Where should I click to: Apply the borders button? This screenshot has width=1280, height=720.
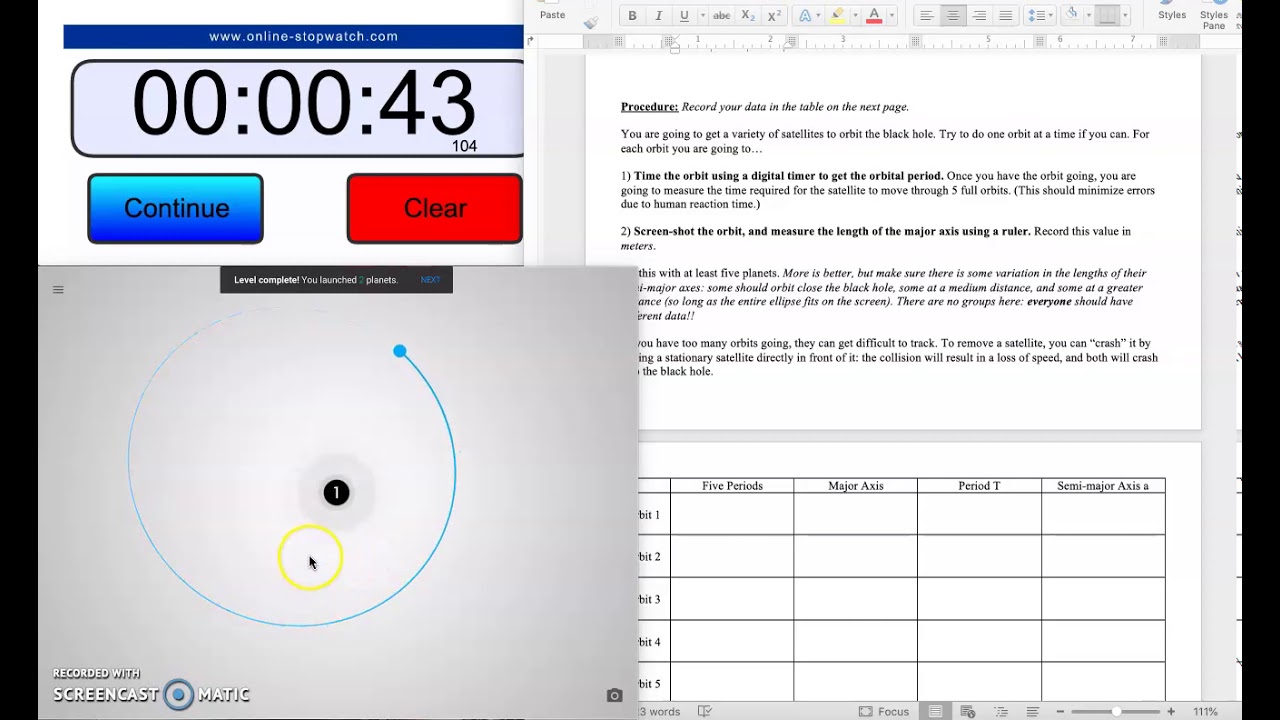1108,16
